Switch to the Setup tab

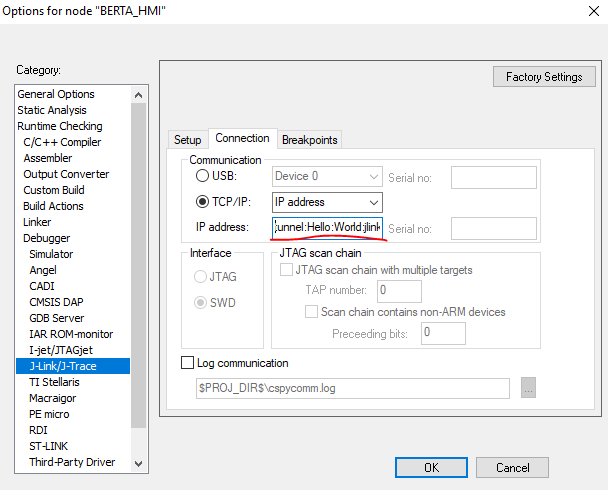[x=188, y=140]
